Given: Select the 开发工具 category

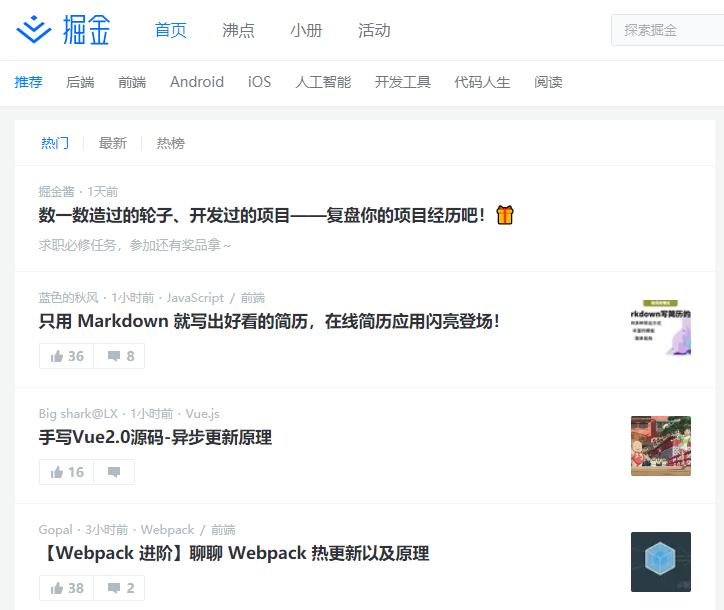Looking at the screenshot, I should (x=403, y=82).
